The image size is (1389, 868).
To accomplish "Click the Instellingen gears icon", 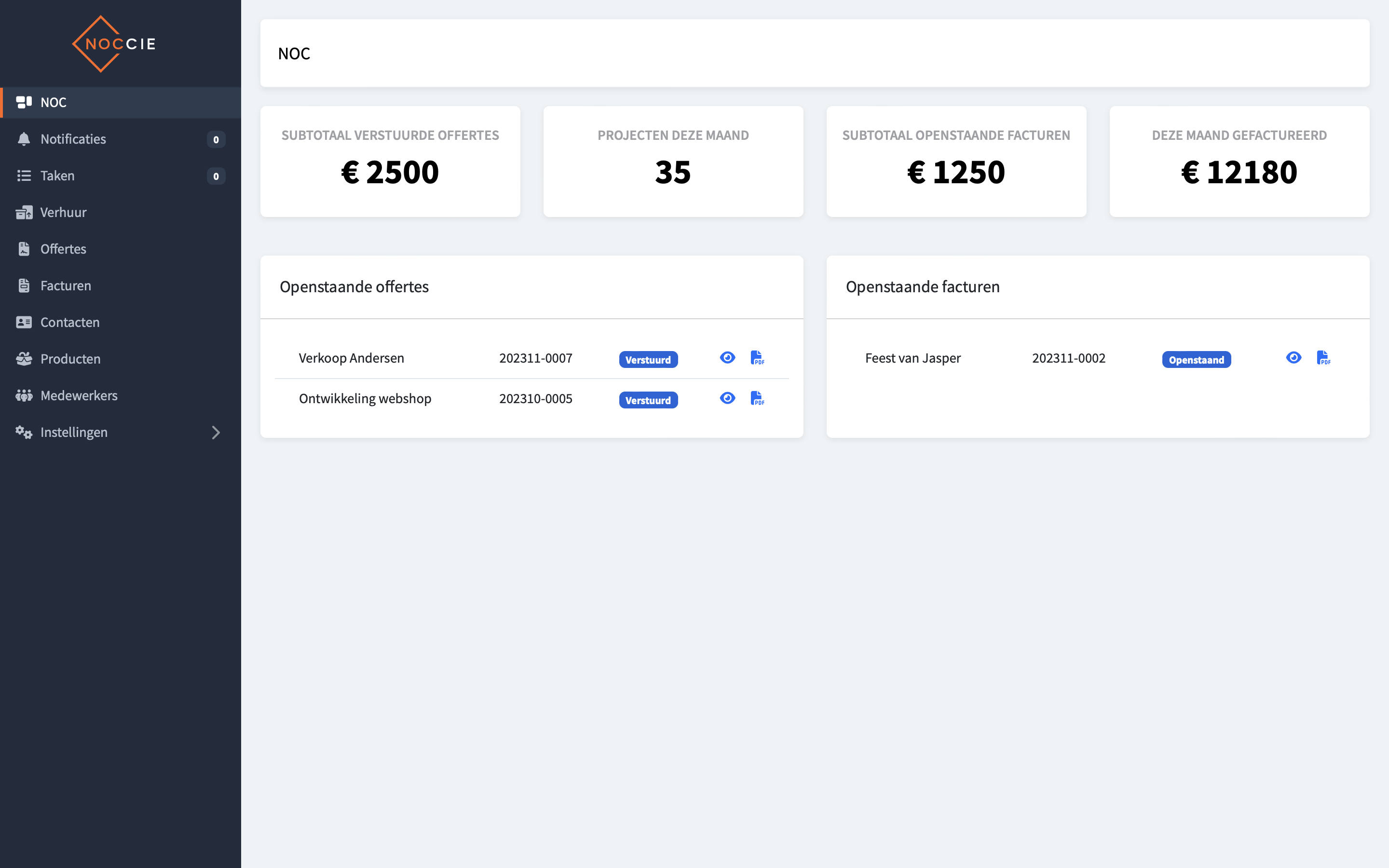I will click(24, 432).
